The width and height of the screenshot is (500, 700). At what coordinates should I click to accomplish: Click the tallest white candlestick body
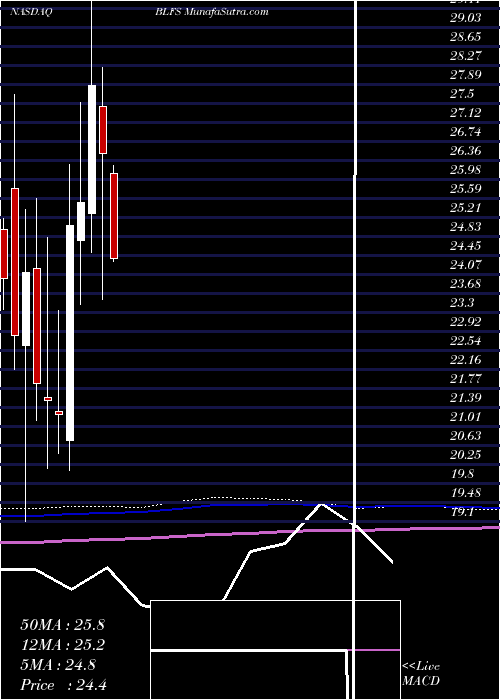click(x=70, y=333)
